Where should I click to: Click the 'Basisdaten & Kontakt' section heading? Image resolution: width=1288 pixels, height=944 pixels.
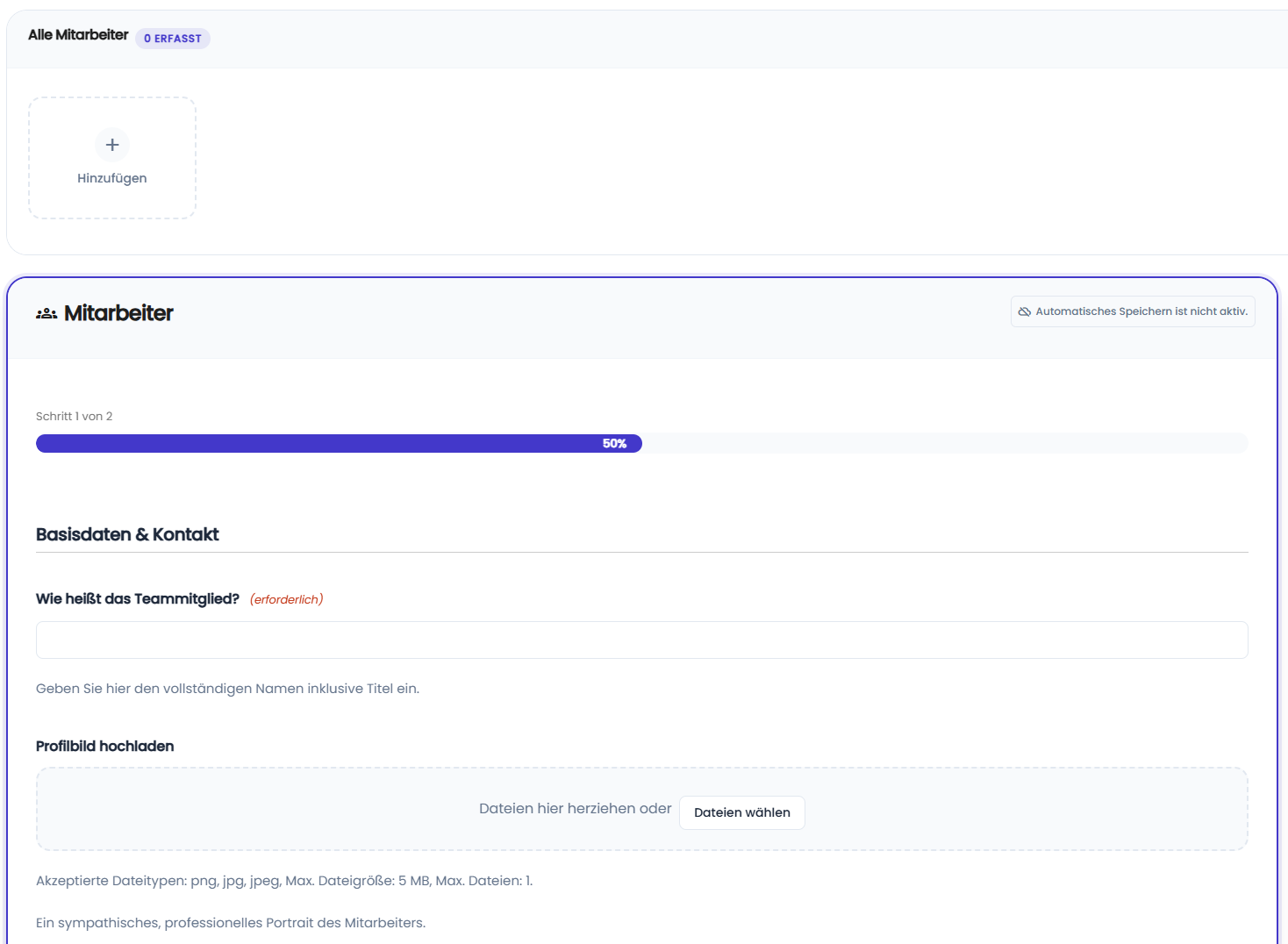tap(127, 534)
